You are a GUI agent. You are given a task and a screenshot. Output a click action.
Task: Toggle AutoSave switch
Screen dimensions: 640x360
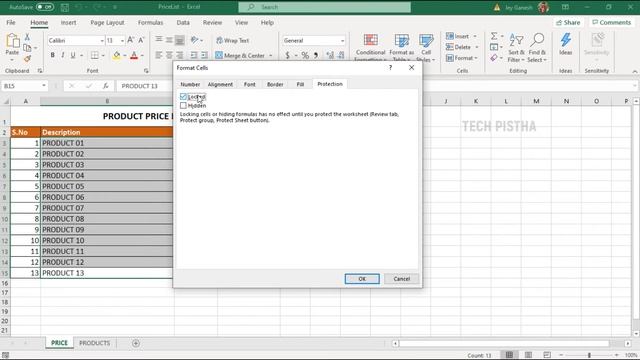pyautogui.click(x=44, y=7)
